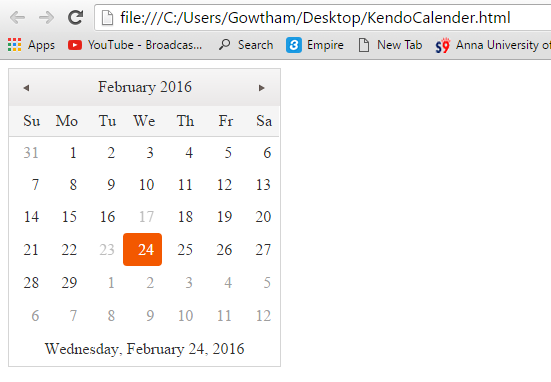Image resolution: width=551 pixels, height=382 pixels.
Task: Select January 31 greyed date
Action: (31, 153)
